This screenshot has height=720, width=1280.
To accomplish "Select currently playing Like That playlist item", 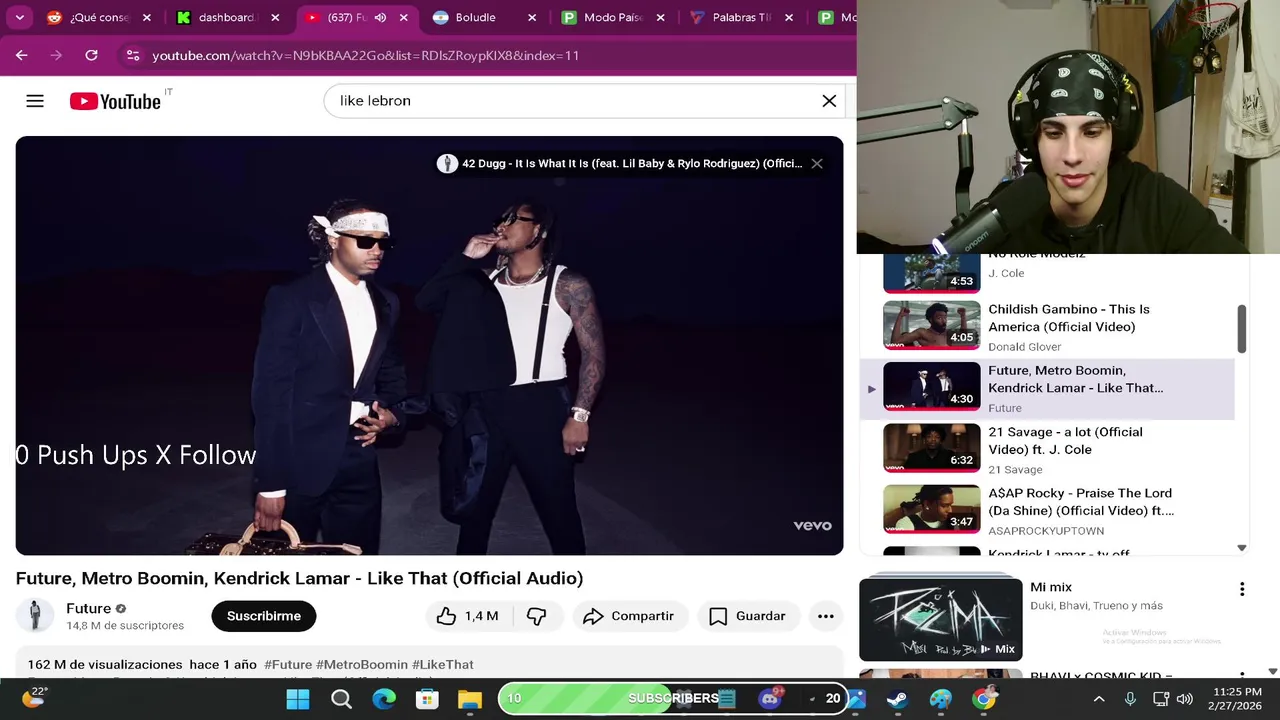I will [x=1047, y=388].
